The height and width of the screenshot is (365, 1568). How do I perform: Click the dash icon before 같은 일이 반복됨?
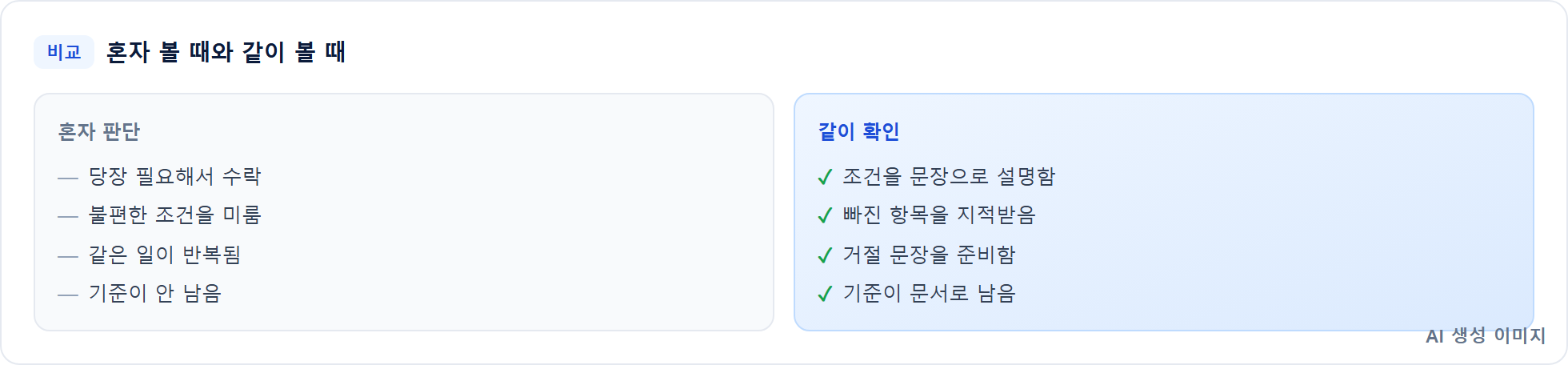68,256
